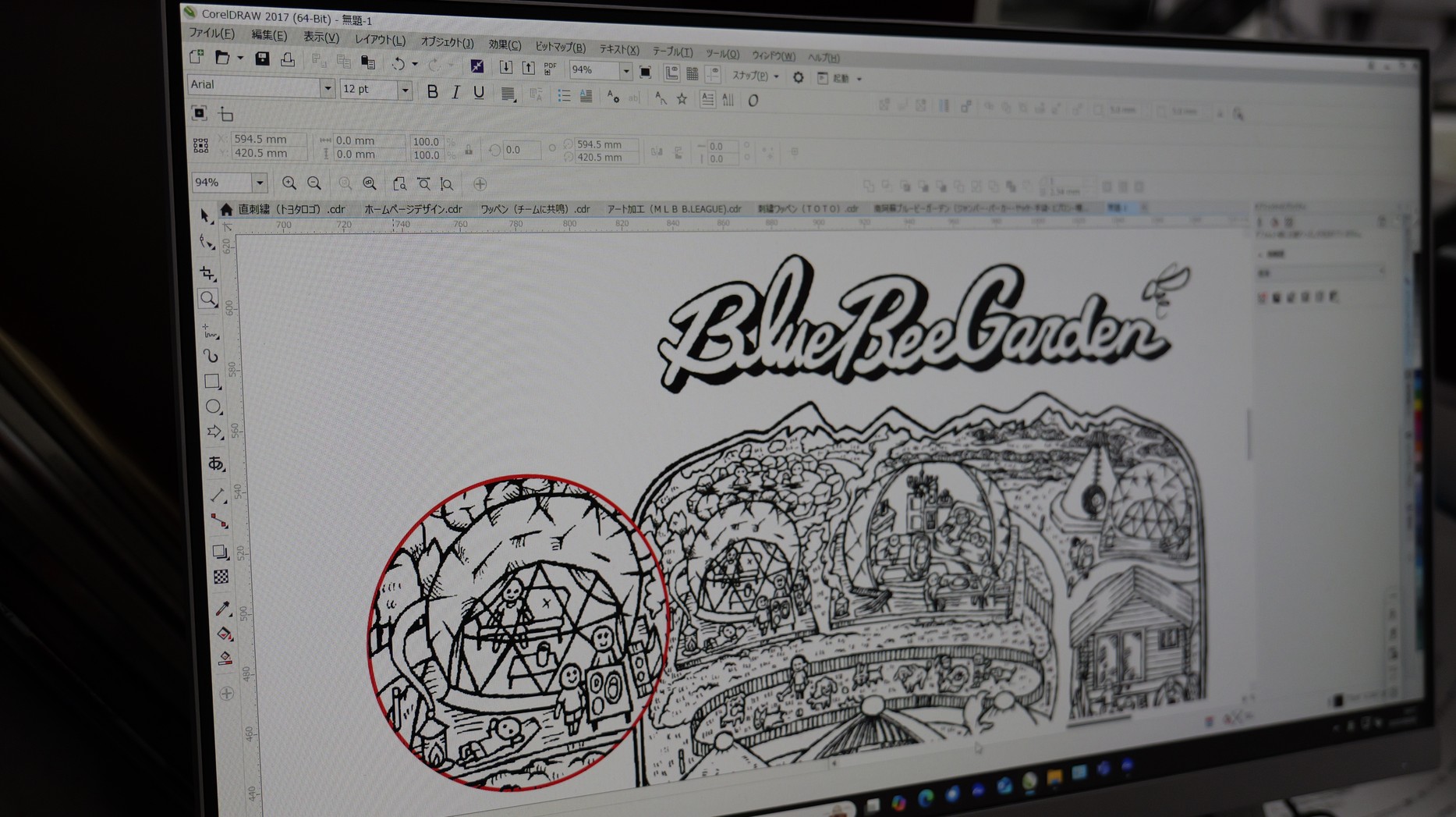
Task: Pick the Transparency checkerboard tool
Action: click(x=221, y=577)
